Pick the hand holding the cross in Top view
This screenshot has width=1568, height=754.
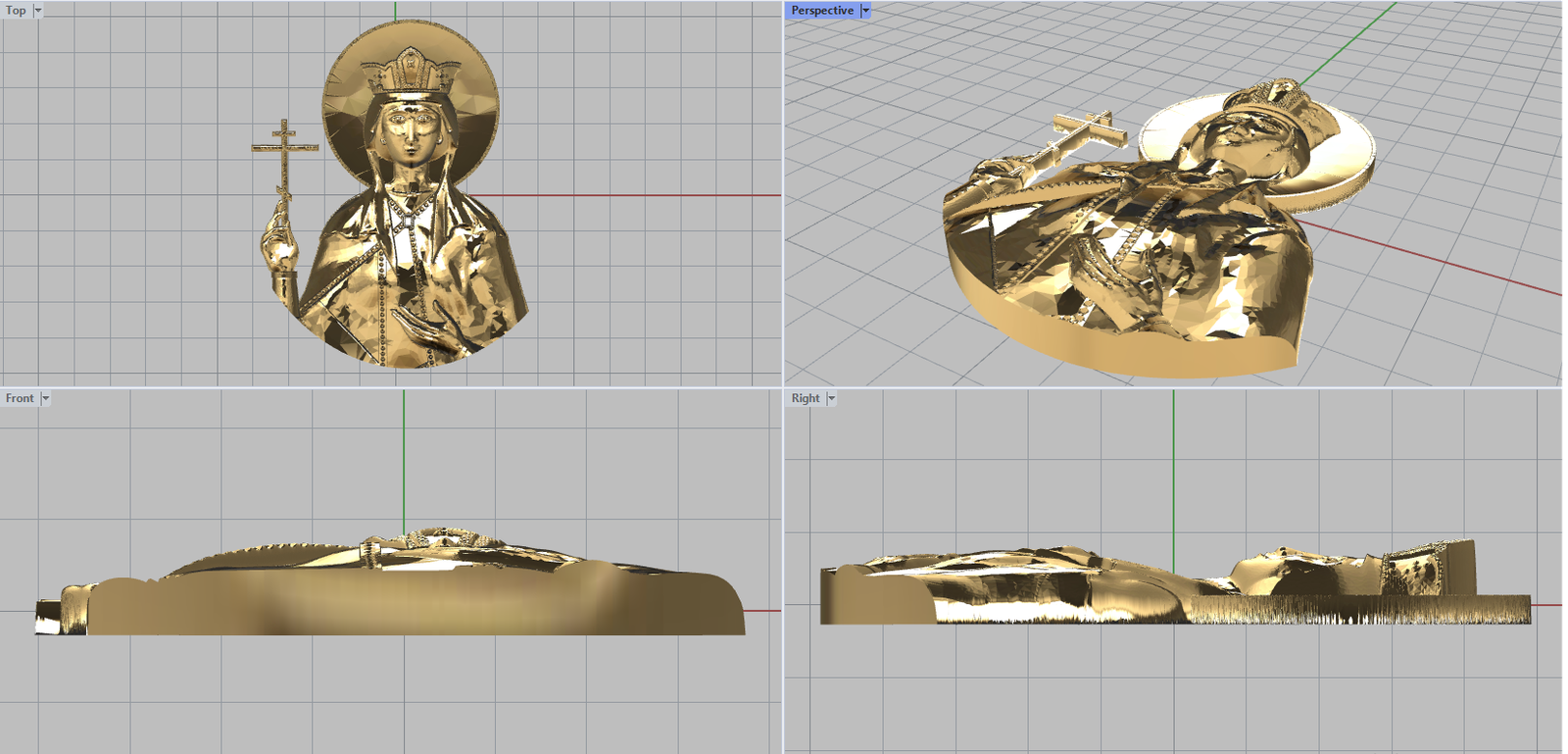[x=278, y=242]
